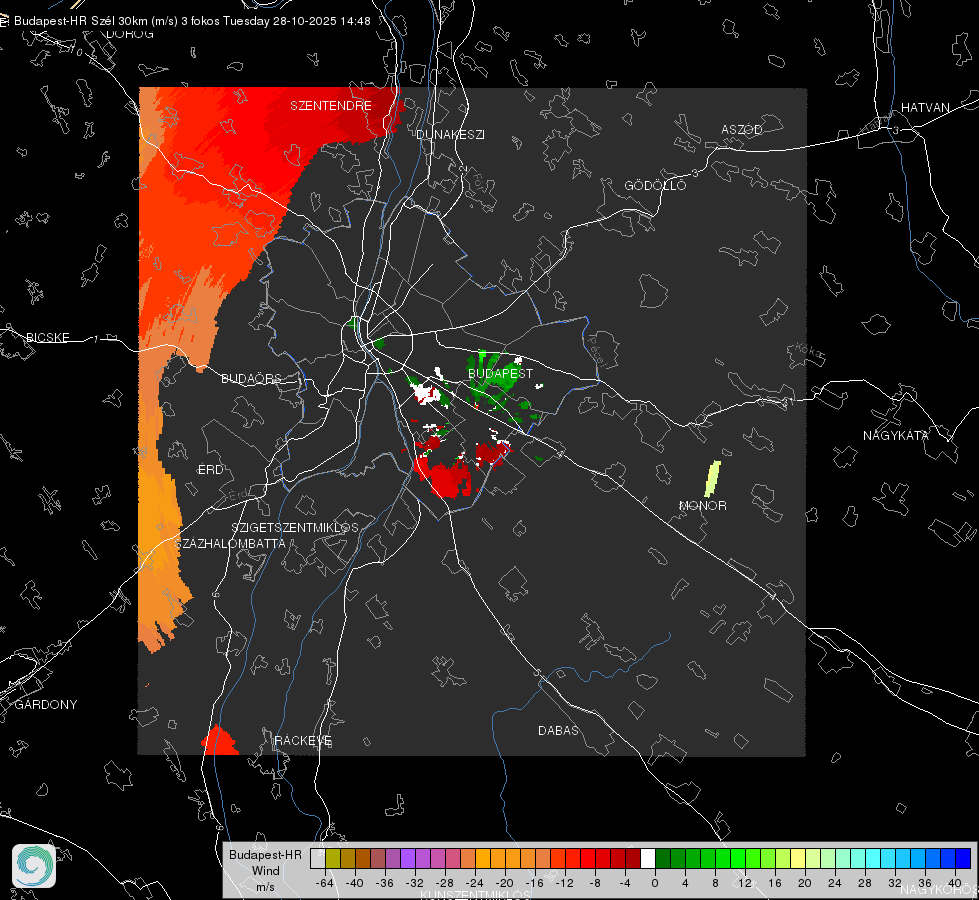Click the swirl weather service logo
The height and width of the screenshot is (900, 979).
34,866
